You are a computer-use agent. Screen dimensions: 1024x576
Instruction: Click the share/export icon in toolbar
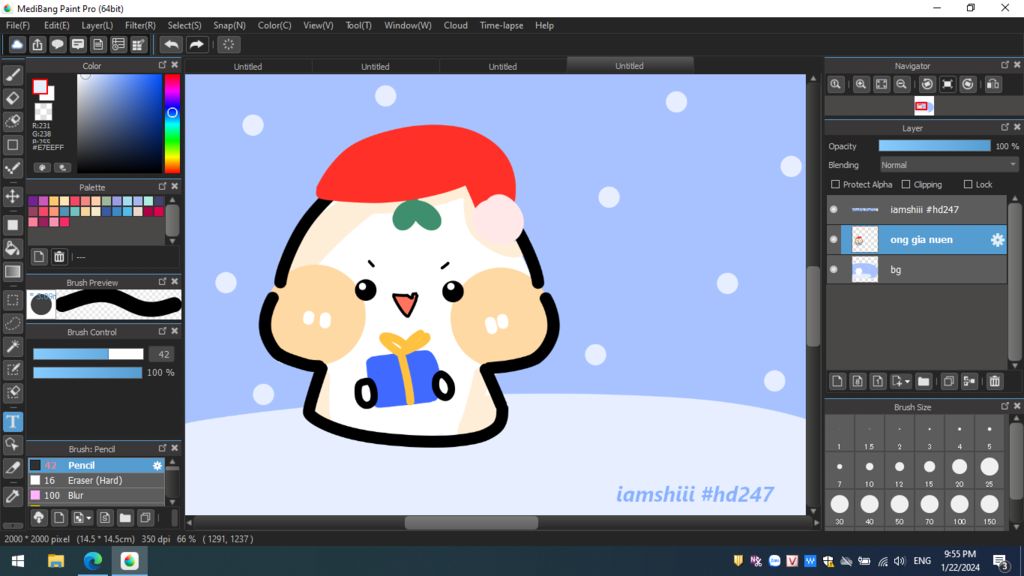[37, 44]
